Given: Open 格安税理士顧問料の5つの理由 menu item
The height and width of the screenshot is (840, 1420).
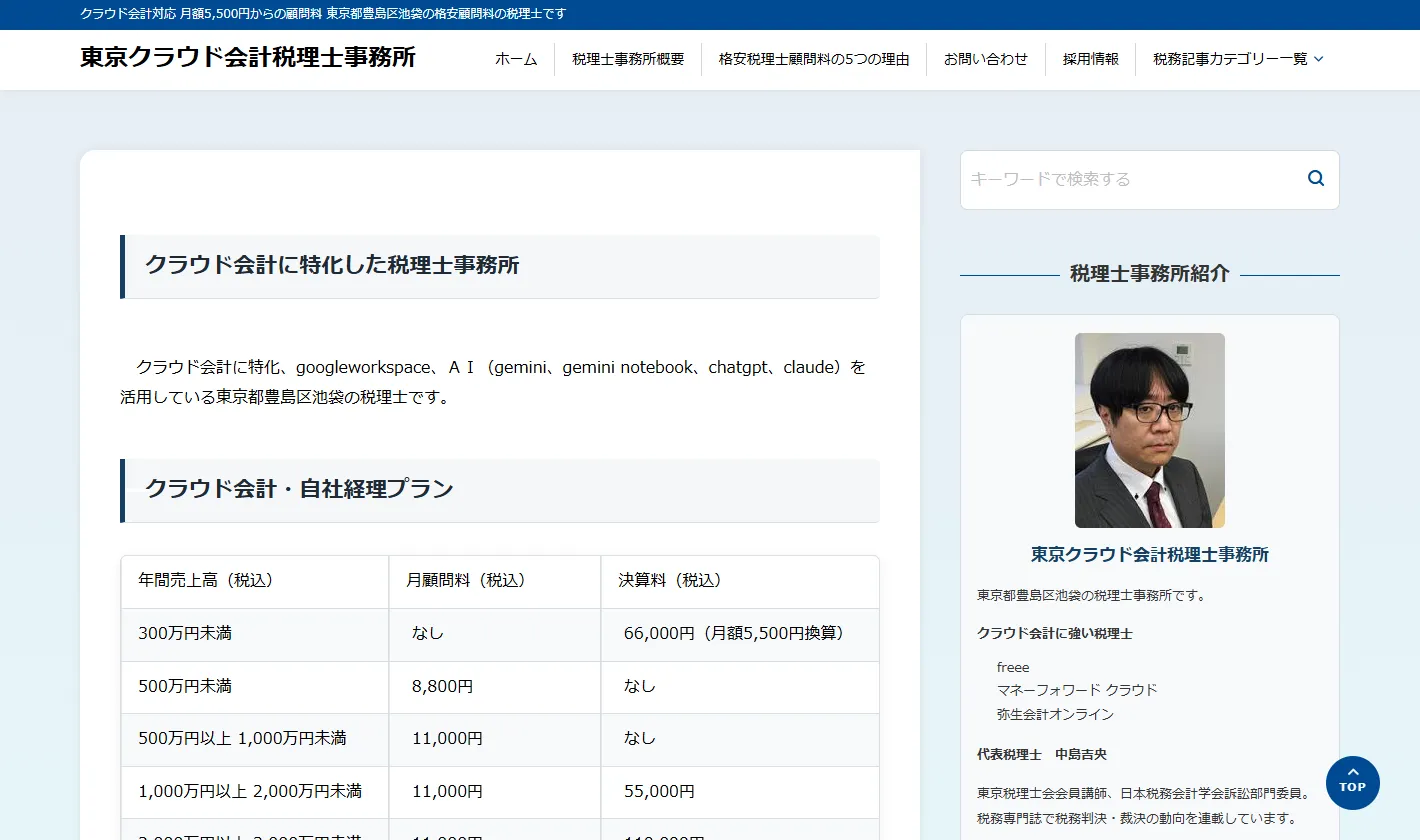Looking at the screenshot, I should [814, 59].
